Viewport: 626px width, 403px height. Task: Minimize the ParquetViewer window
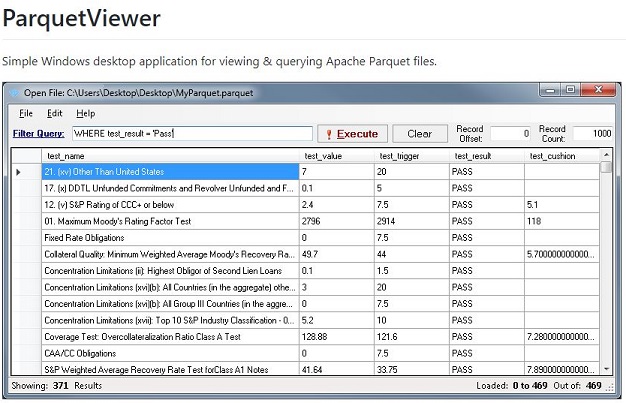pos(550,90)
